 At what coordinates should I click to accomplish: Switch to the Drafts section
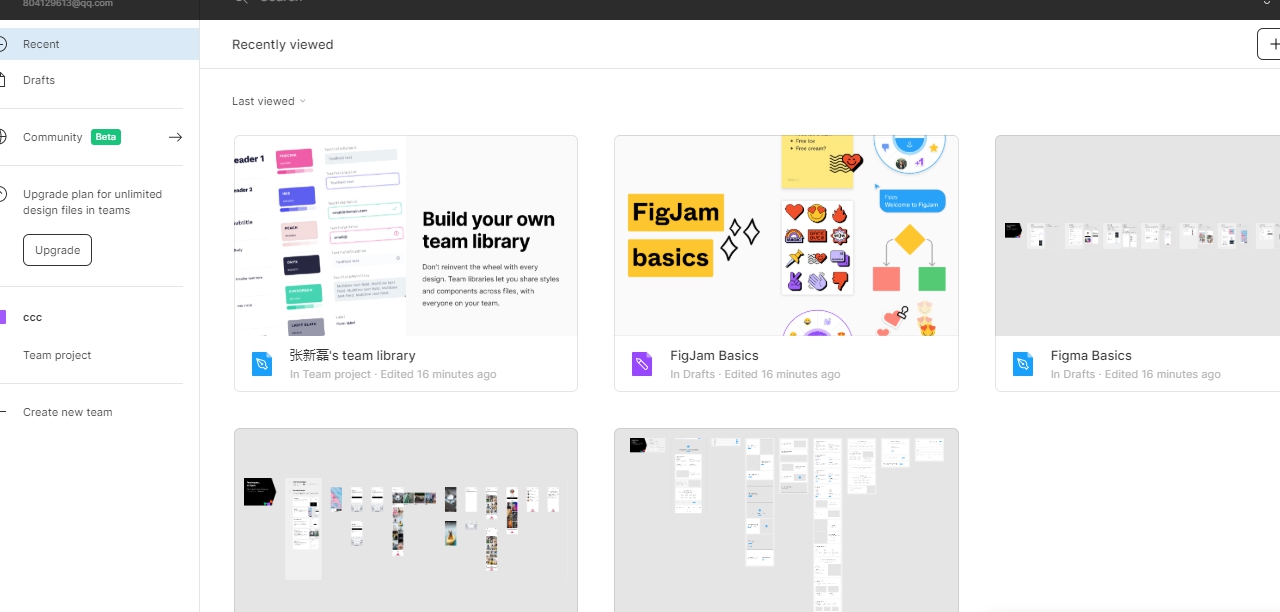(39, 80)
